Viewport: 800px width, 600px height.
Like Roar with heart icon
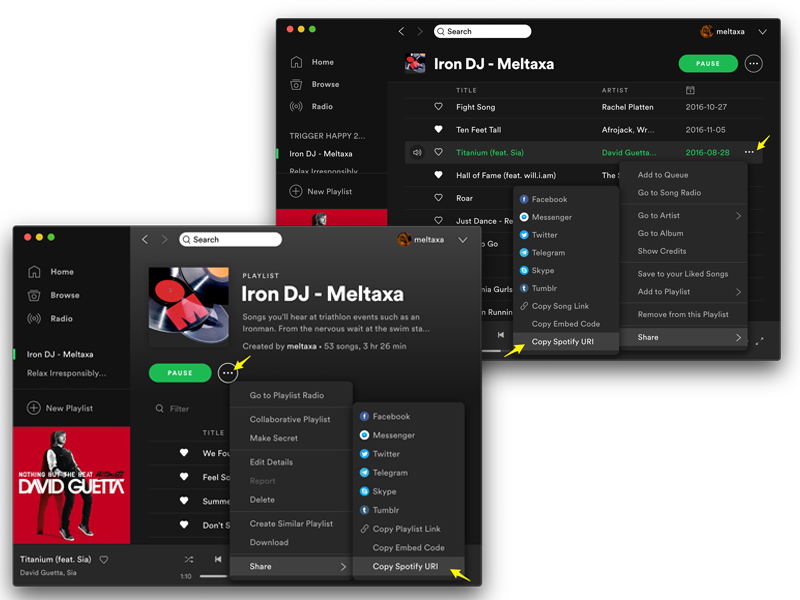[x=438, y=197]
